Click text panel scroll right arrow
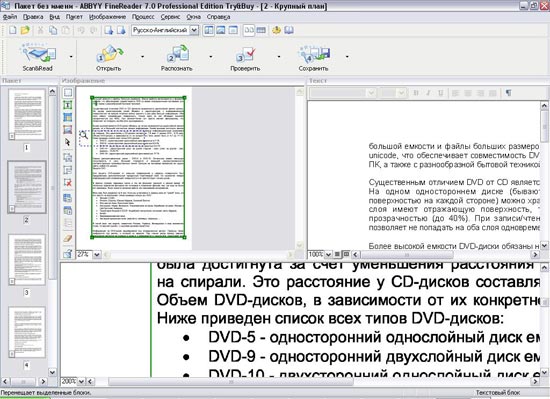 pos(536,255)
